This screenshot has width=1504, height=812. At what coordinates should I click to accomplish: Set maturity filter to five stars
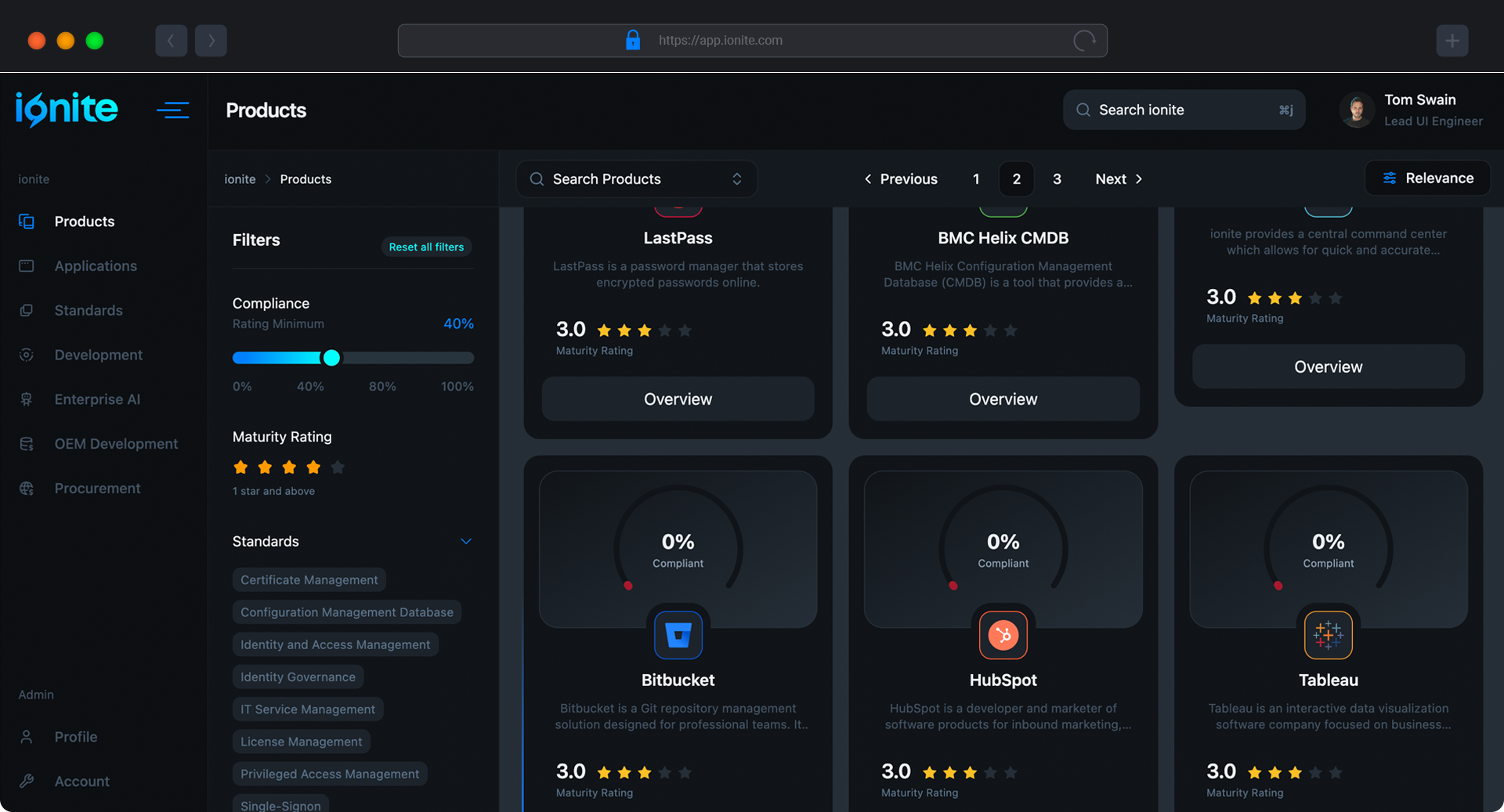[338, 467]
